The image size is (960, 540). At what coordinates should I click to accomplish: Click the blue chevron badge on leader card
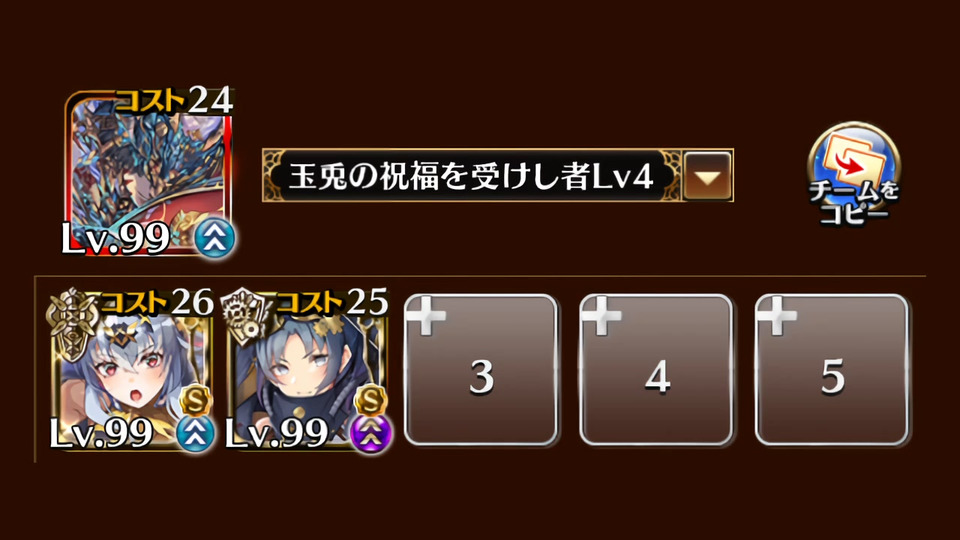point(215,238)
